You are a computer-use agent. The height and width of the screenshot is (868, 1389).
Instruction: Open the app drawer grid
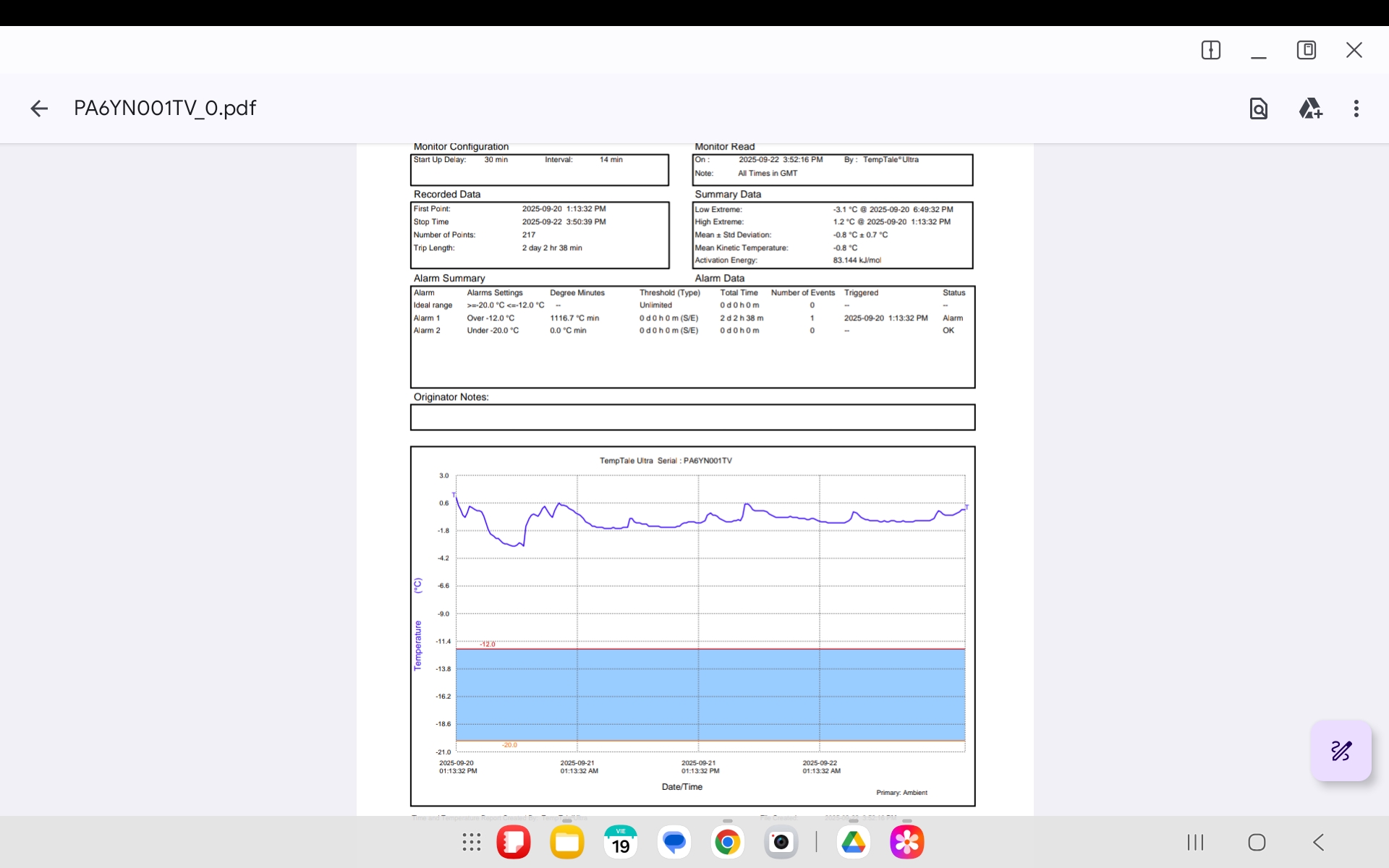[472, 842]
